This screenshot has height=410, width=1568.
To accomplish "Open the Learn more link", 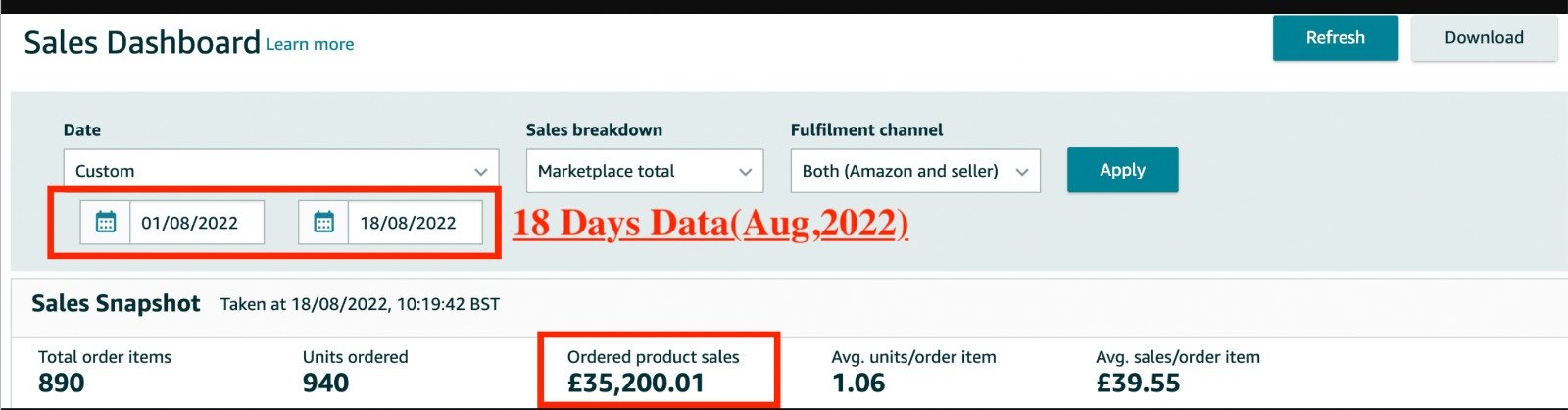I will (x=310, y=44).
